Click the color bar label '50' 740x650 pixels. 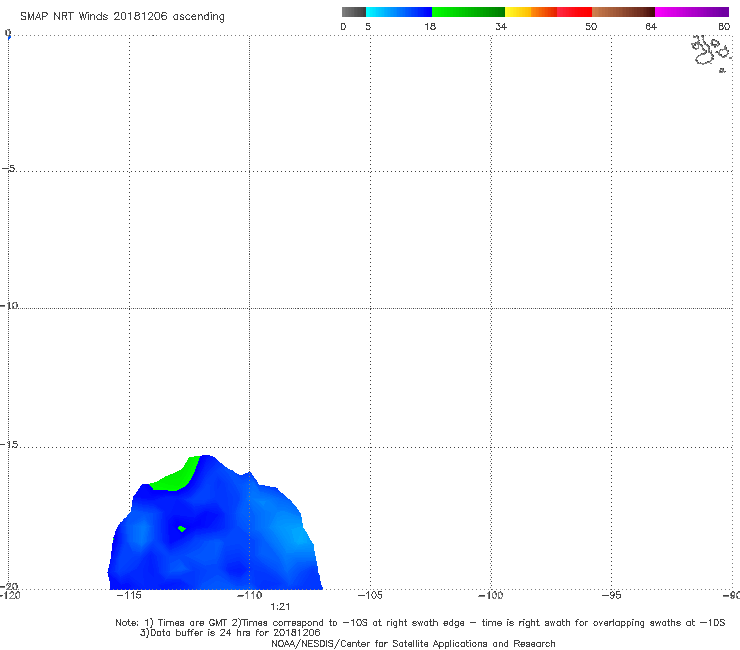[x=591, y=26]
